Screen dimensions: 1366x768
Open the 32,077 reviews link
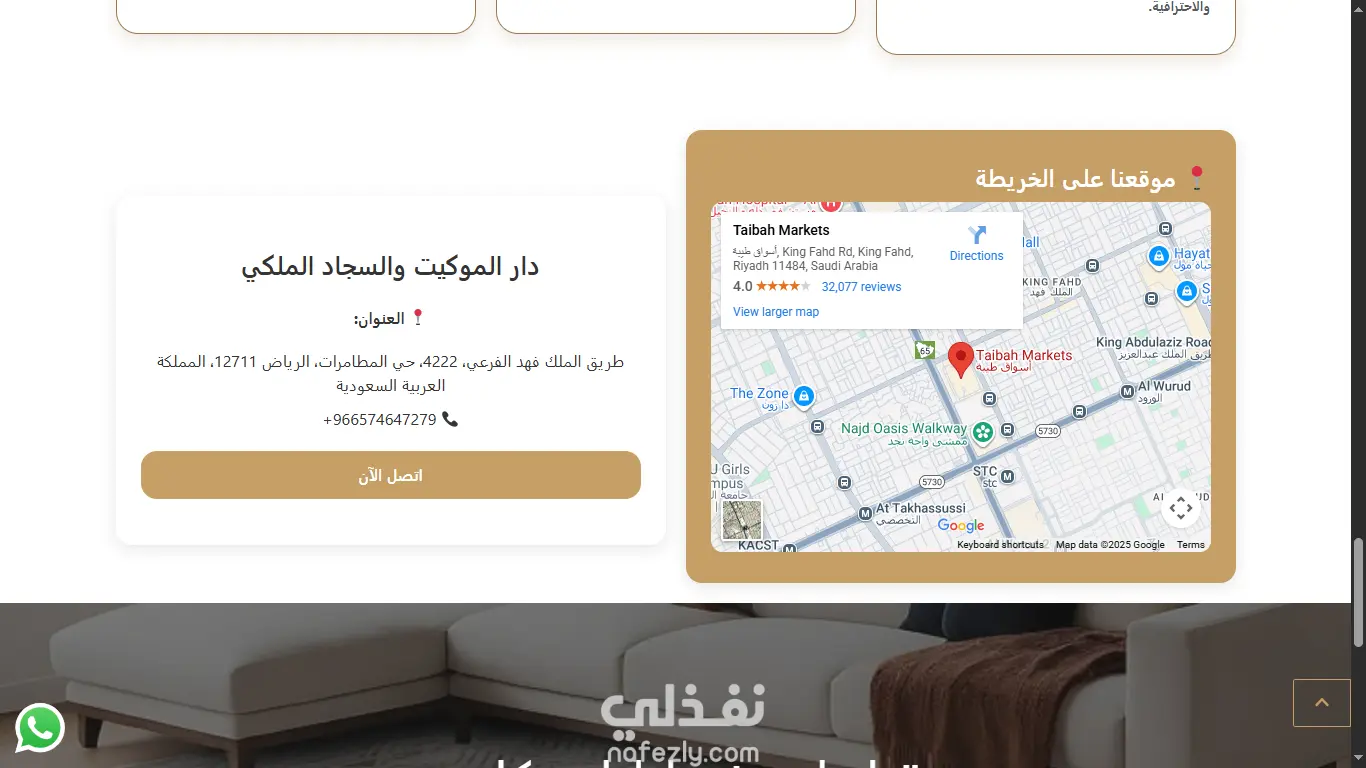(x=861, y=287)
